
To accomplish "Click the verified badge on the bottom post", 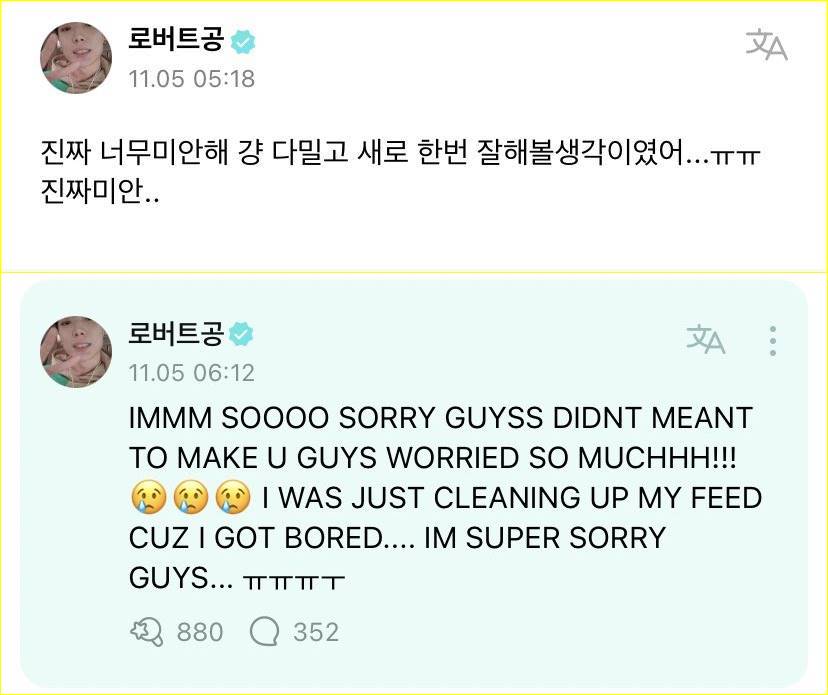I will pos(242,334).
